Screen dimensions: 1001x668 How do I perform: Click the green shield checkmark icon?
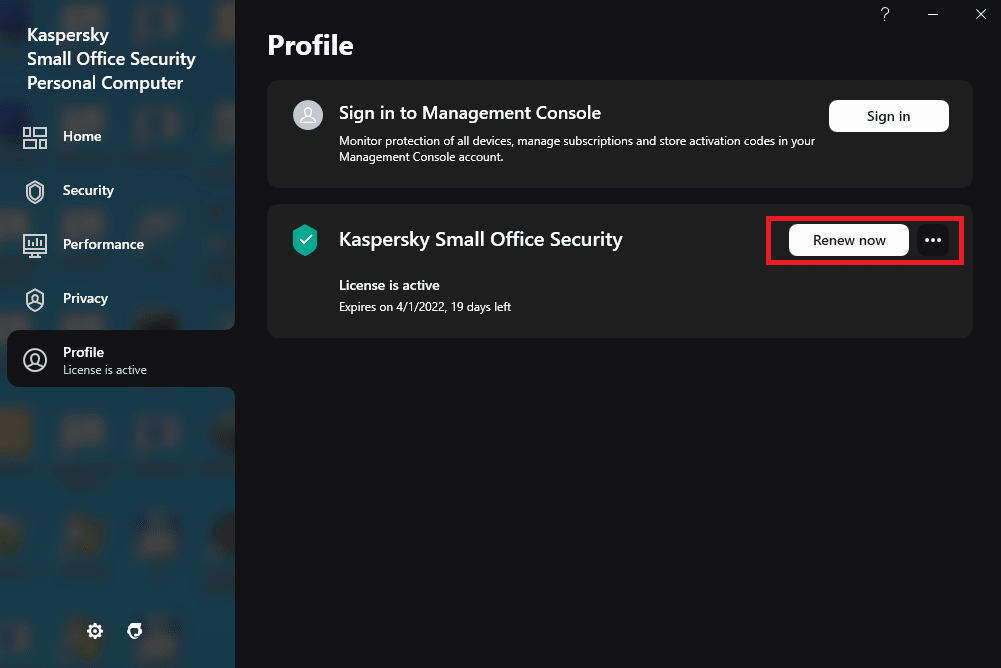point(305,240)
